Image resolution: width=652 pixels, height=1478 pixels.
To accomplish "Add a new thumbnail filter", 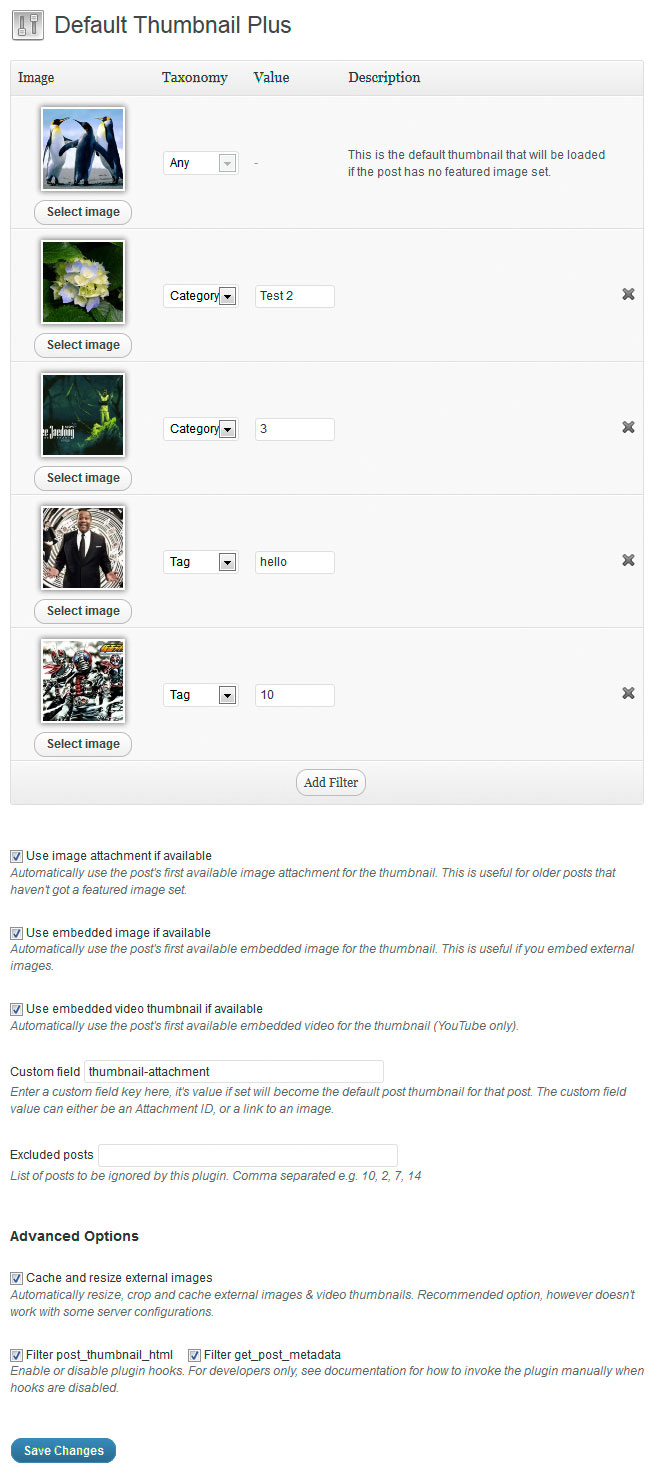I will point(331,783).
